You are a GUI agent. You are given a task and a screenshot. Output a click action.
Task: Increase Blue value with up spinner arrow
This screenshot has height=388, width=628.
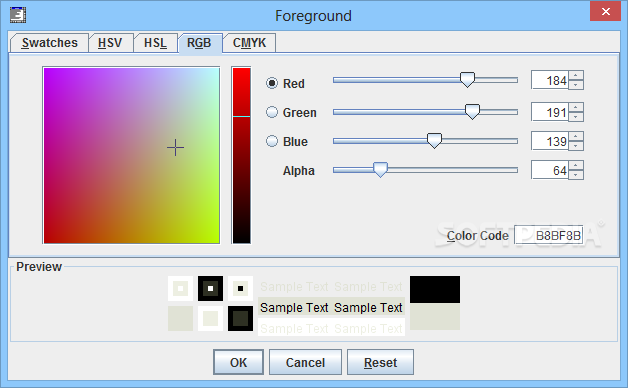(576, 136)
